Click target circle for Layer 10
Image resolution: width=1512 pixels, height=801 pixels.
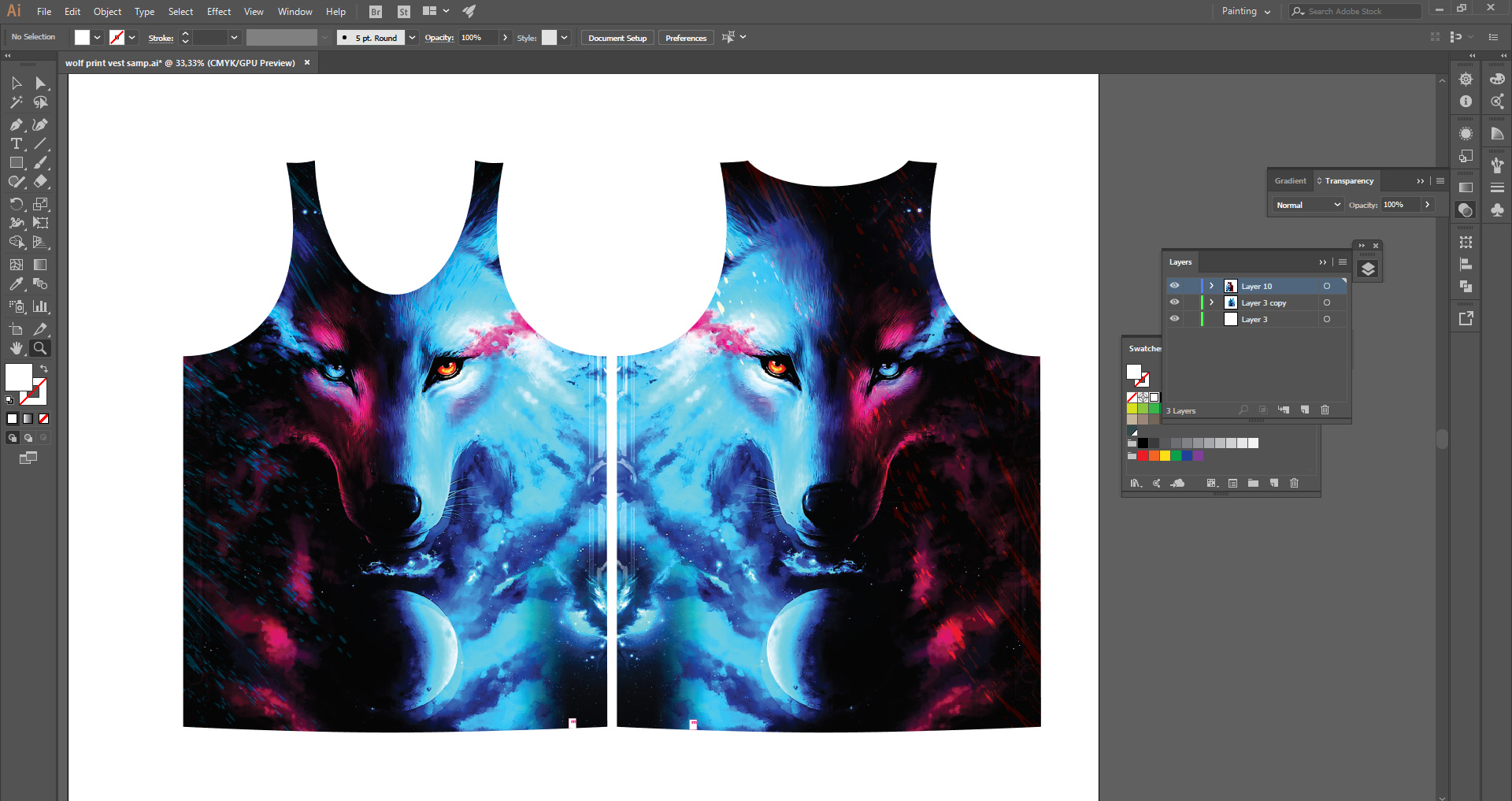tap(1327, 286)
